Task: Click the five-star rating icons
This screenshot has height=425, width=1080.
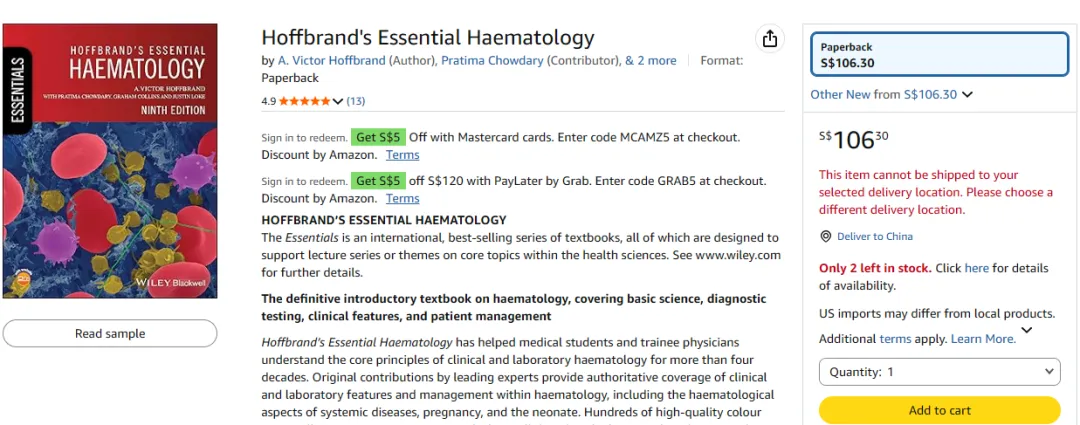Action: coord(304,101)
